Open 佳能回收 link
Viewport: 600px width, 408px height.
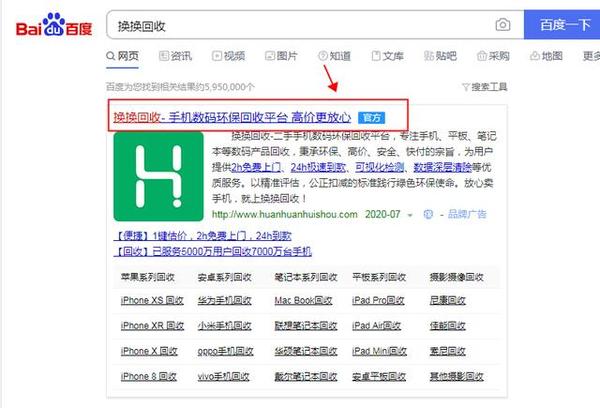pos(447,326)
